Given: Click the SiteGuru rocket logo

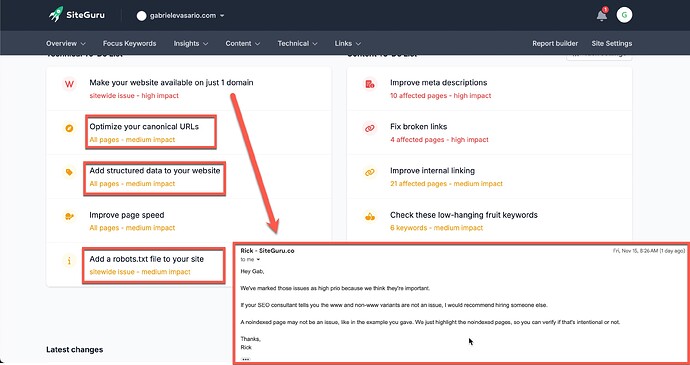Looking at the screenshot, I should [x=56, y=14].
